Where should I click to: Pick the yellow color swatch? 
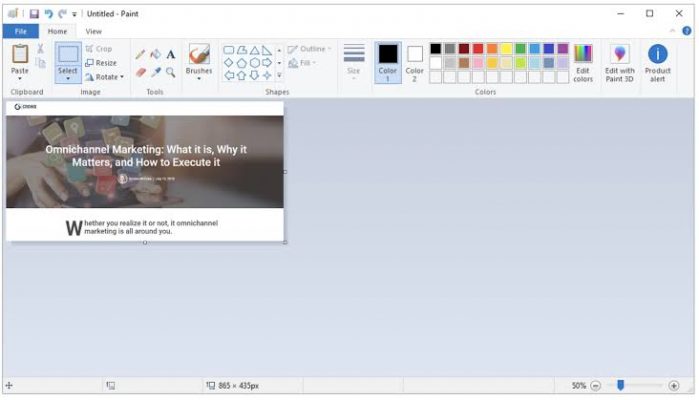click(x=506, y=49)
